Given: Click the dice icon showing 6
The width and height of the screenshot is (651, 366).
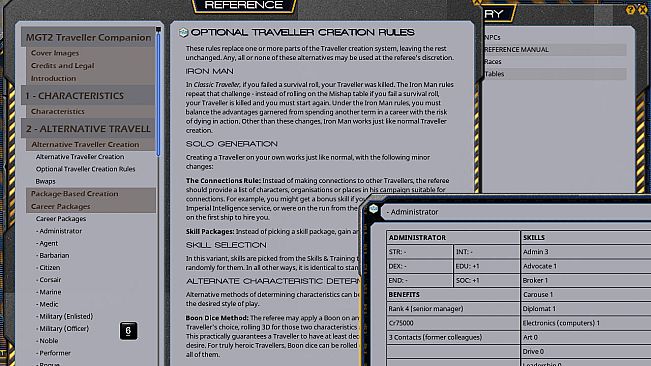Looking at the screenshot, I should 128,331.
